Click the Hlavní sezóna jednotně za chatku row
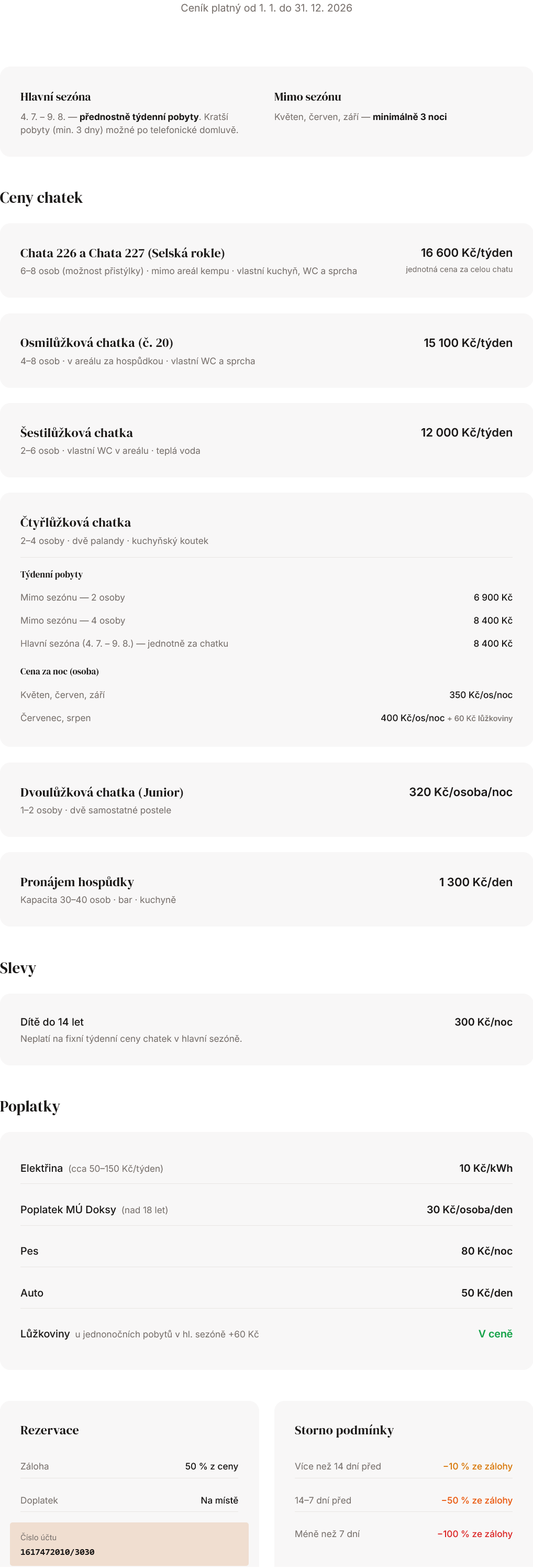The height and width of the screenshot is (1568, 533). (x=266, y=644)
